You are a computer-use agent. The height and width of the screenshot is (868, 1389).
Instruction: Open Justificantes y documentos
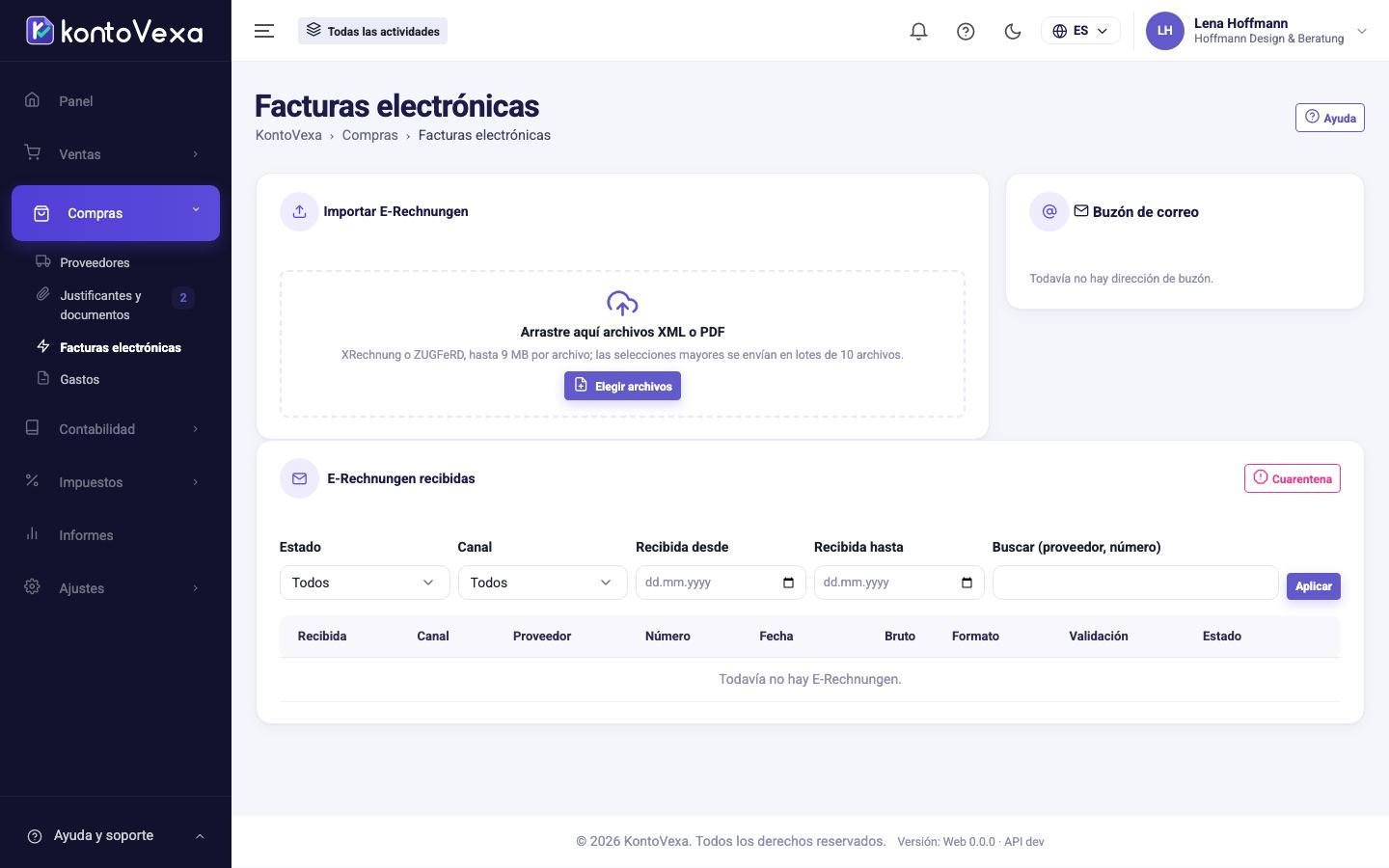tap(116, 305)
